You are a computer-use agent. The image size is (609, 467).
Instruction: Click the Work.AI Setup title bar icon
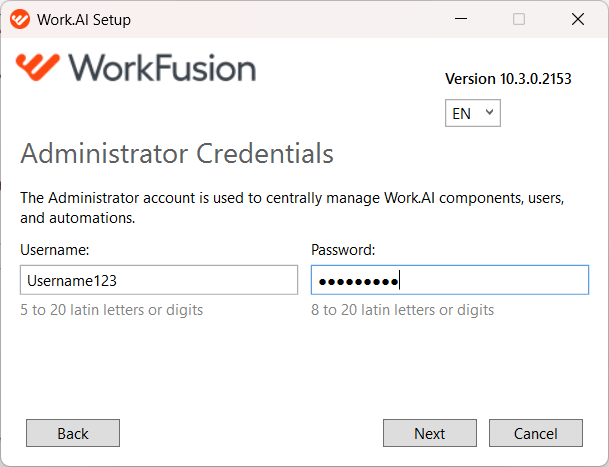[x=19, y=19]
